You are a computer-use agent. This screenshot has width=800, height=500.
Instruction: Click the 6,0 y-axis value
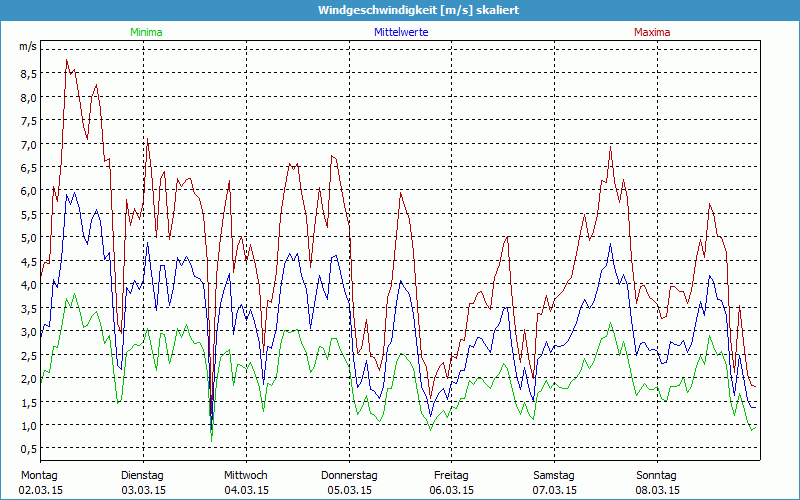point(28,191)
